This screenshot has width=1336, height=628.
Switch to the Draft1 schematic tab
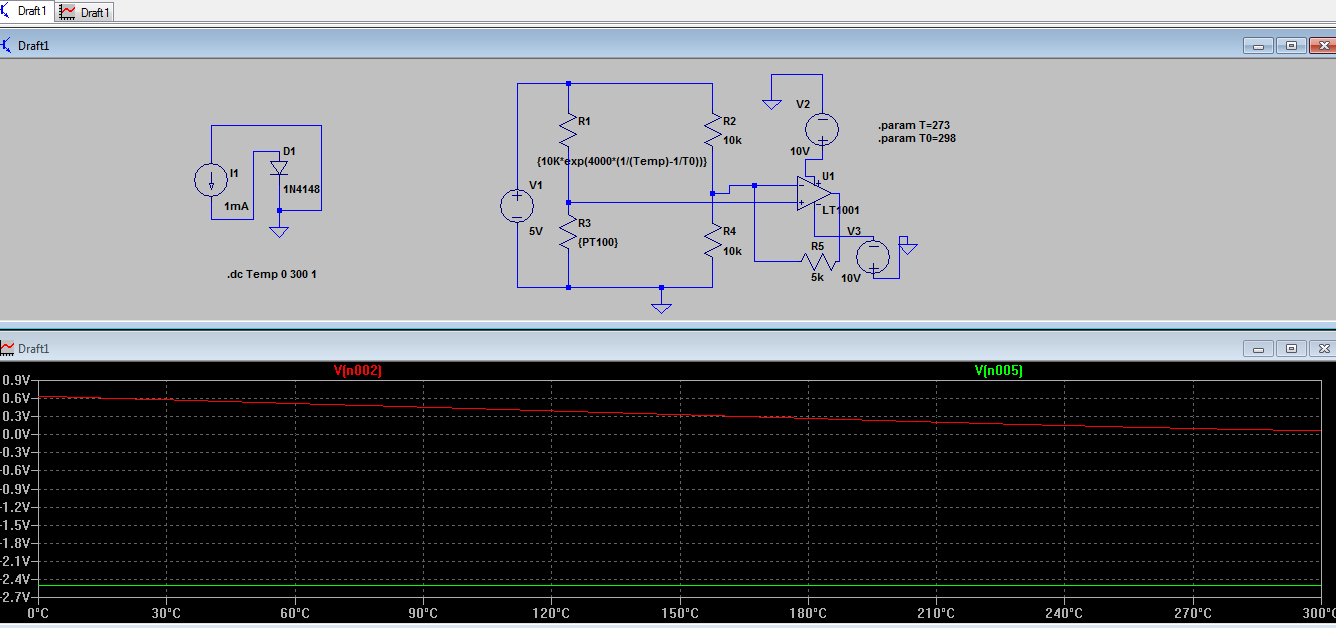coord(26,11)
